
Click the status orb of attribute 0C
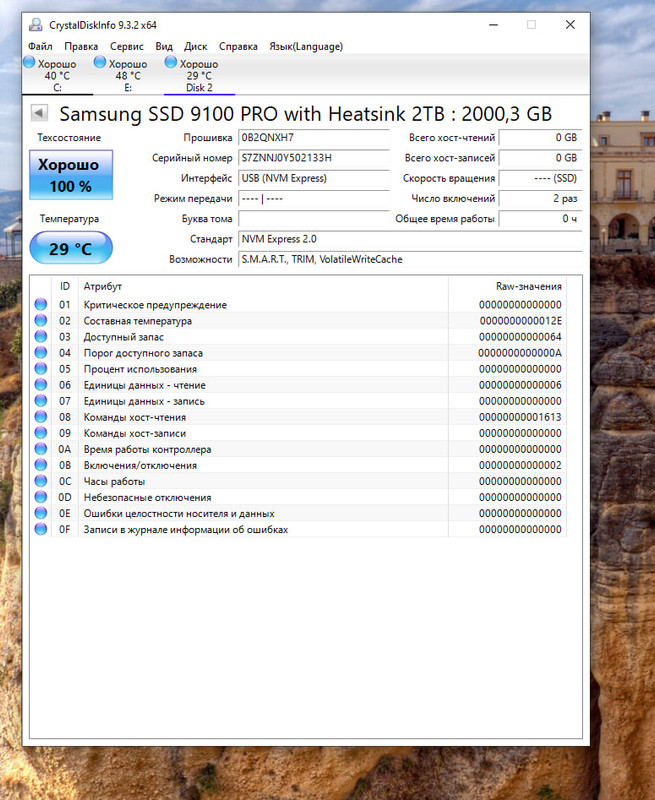[41, 481]
